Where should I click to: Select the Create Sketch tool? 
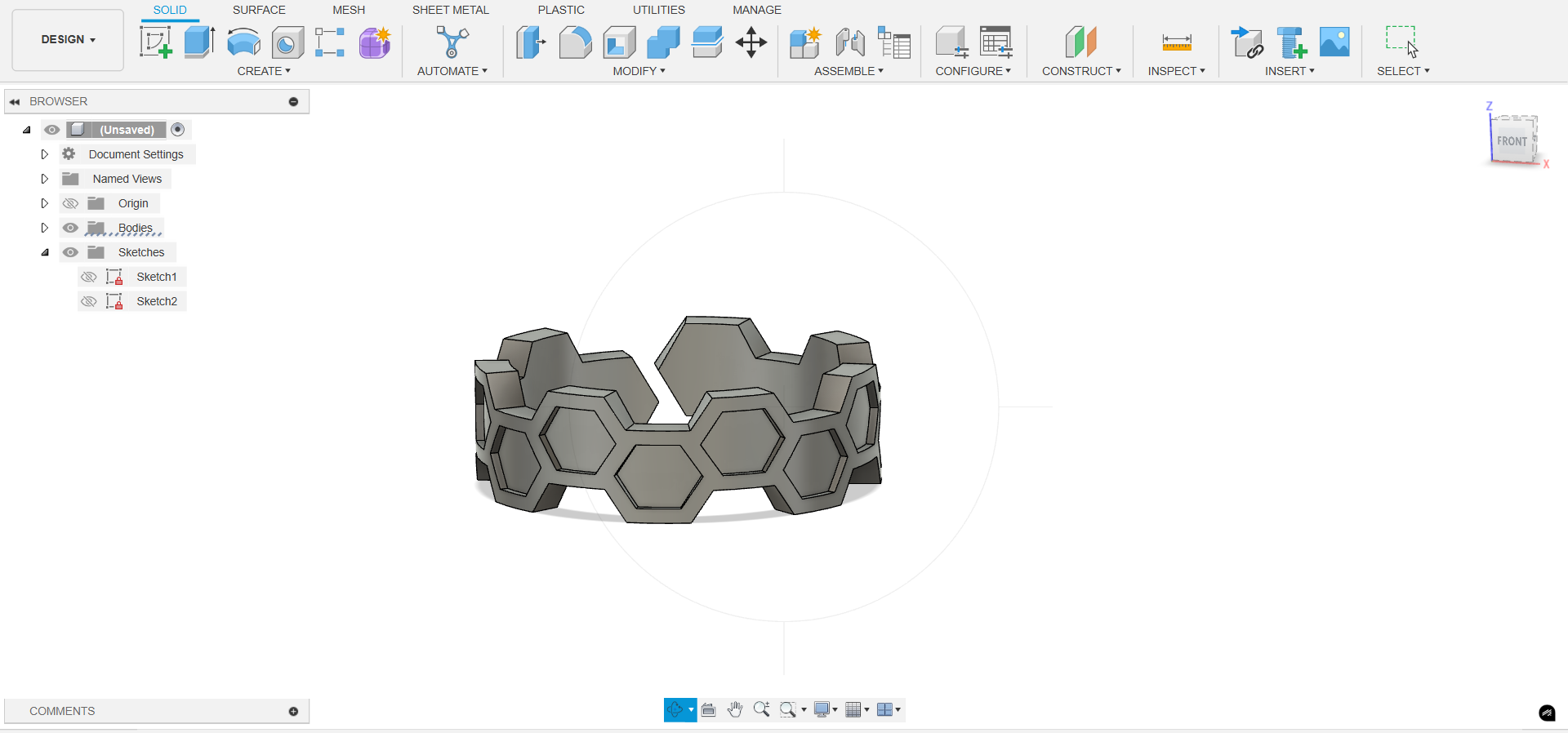pyautogui.click(x=155, y=42)
